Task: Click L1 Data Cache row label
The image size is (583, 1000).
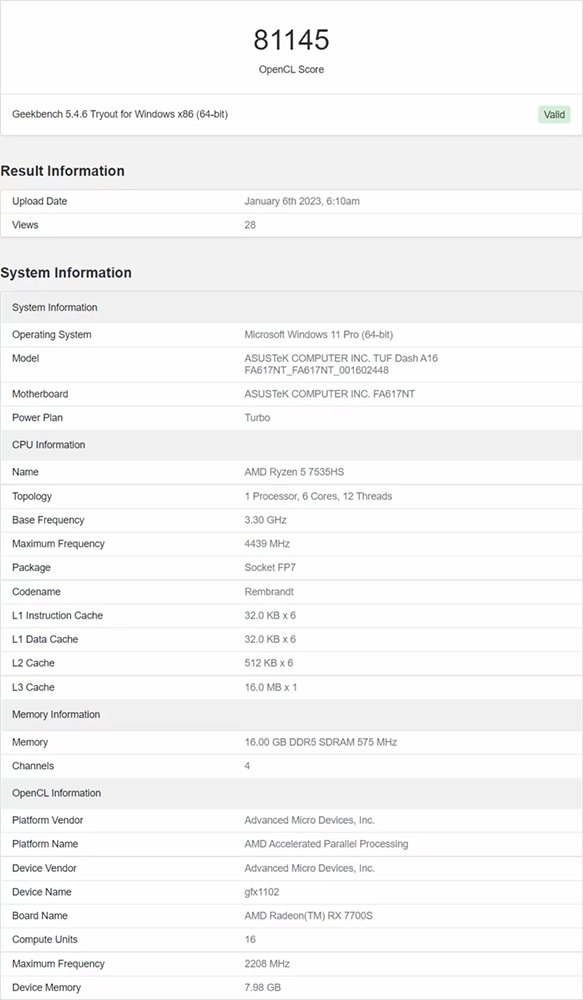Action: 45,639
